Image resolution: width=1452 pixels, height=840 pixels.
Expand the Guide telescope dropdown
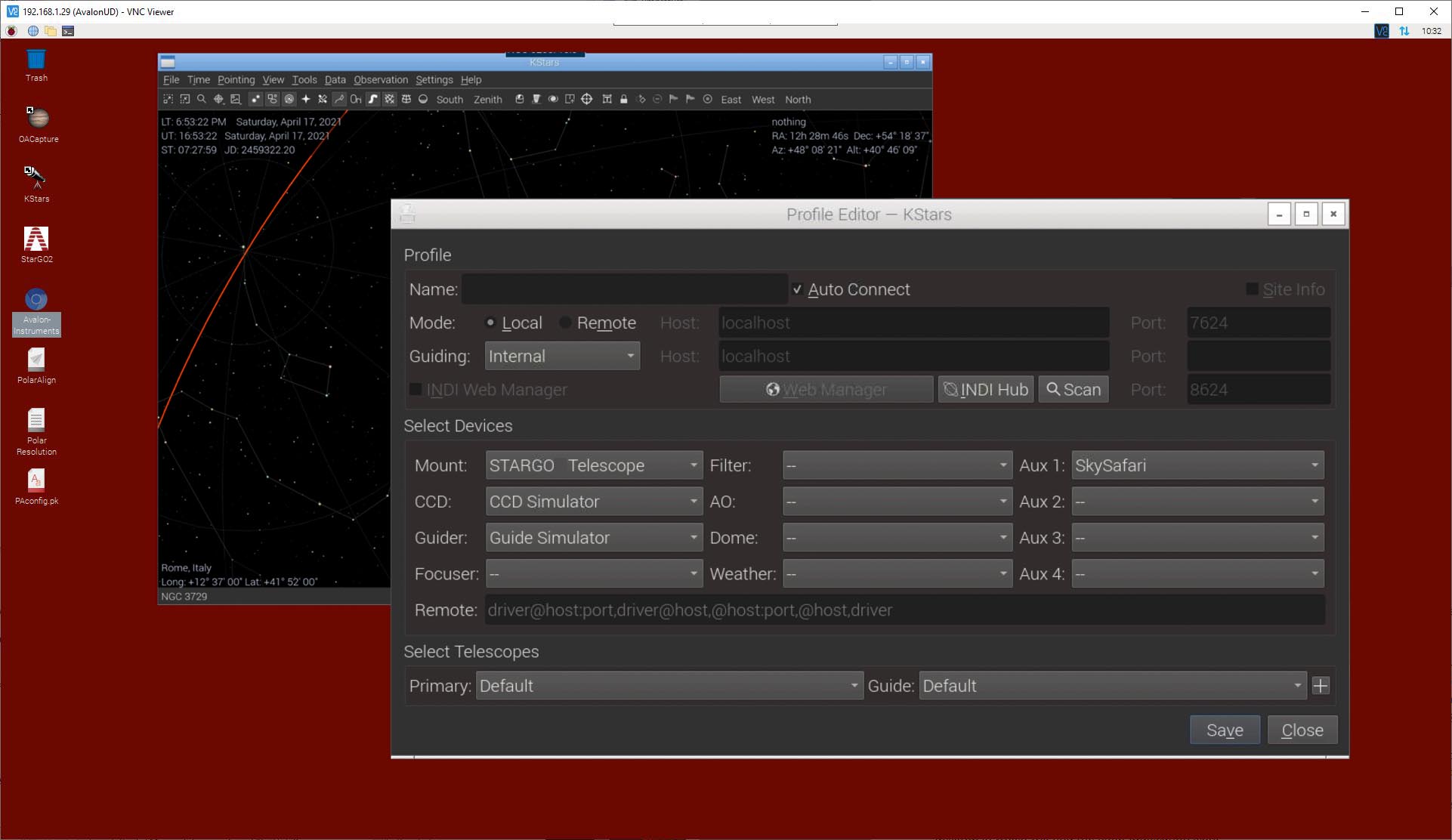pyautogui.click(x=1113, y=686)
